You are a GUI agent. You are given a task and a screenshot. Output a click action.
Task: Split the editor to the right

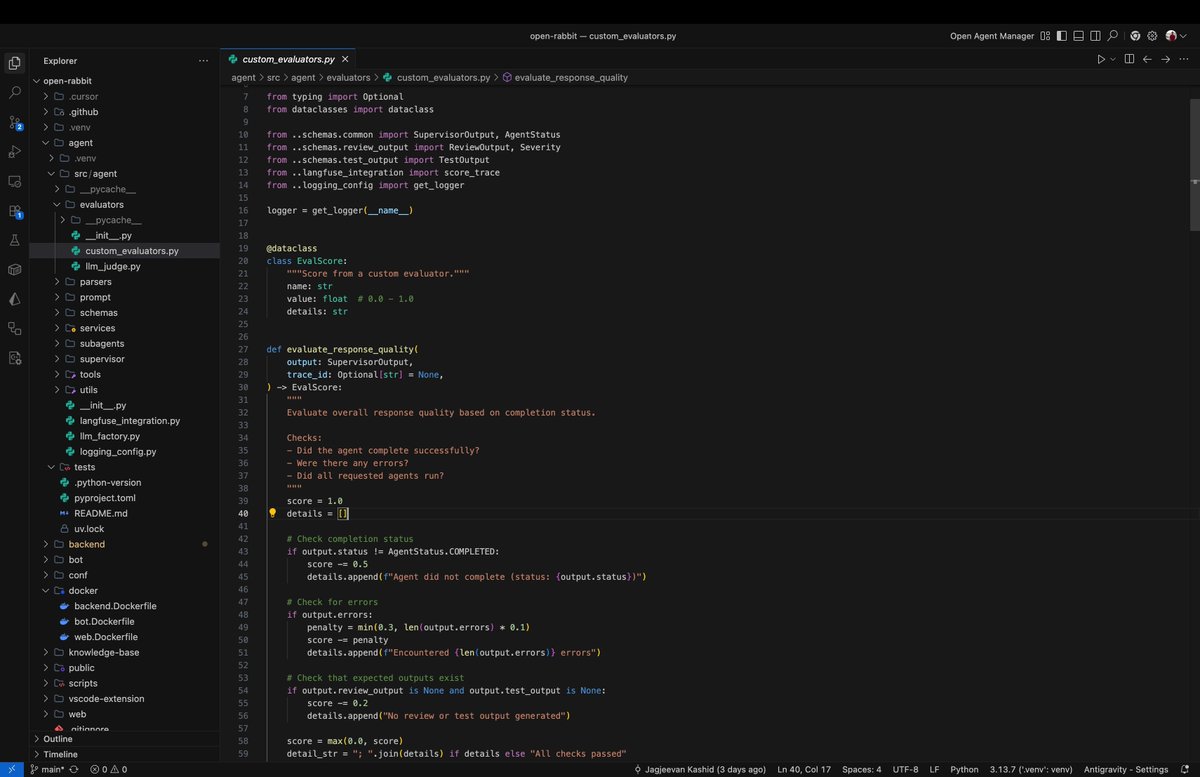pos(1129,59)
